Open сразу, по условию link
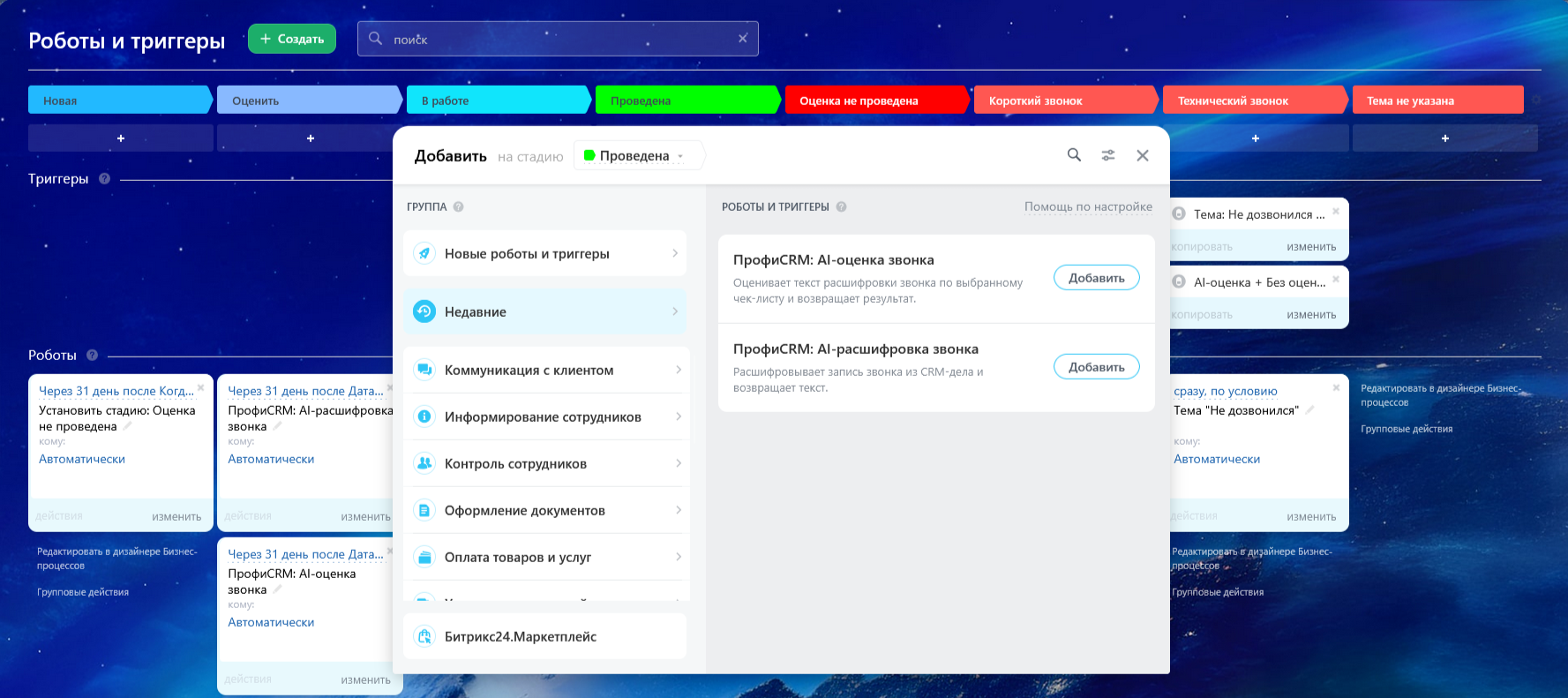Screen dimensions: 1568x698 pos(1226,391)
